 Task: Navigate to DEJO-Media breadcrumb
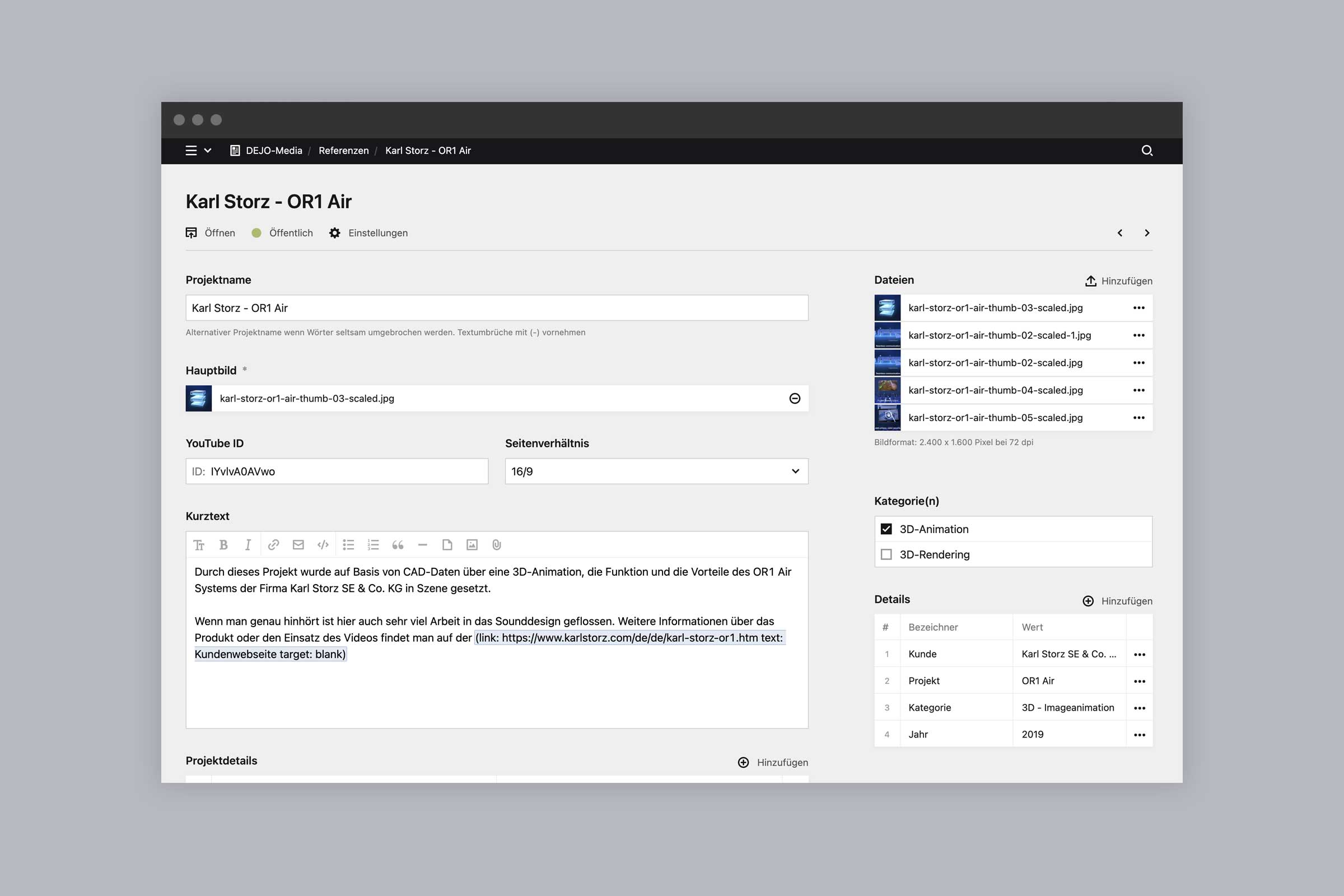(273, 150)
